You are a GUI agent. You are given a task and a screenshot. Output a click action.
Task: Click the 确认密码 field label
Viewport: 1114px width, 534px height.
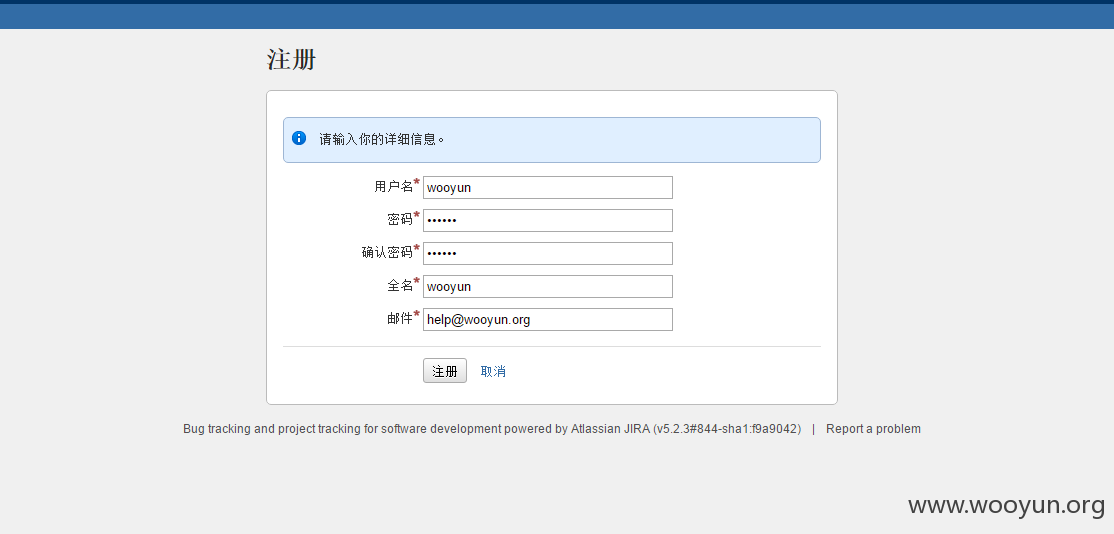click(x=387, y=253)
